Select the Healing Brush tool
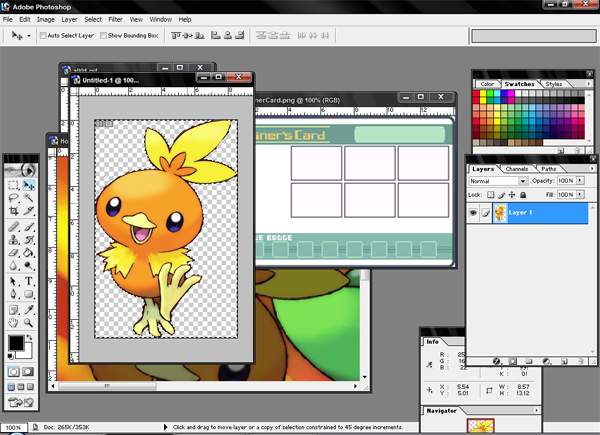600x435 pixels. [14, 227]
